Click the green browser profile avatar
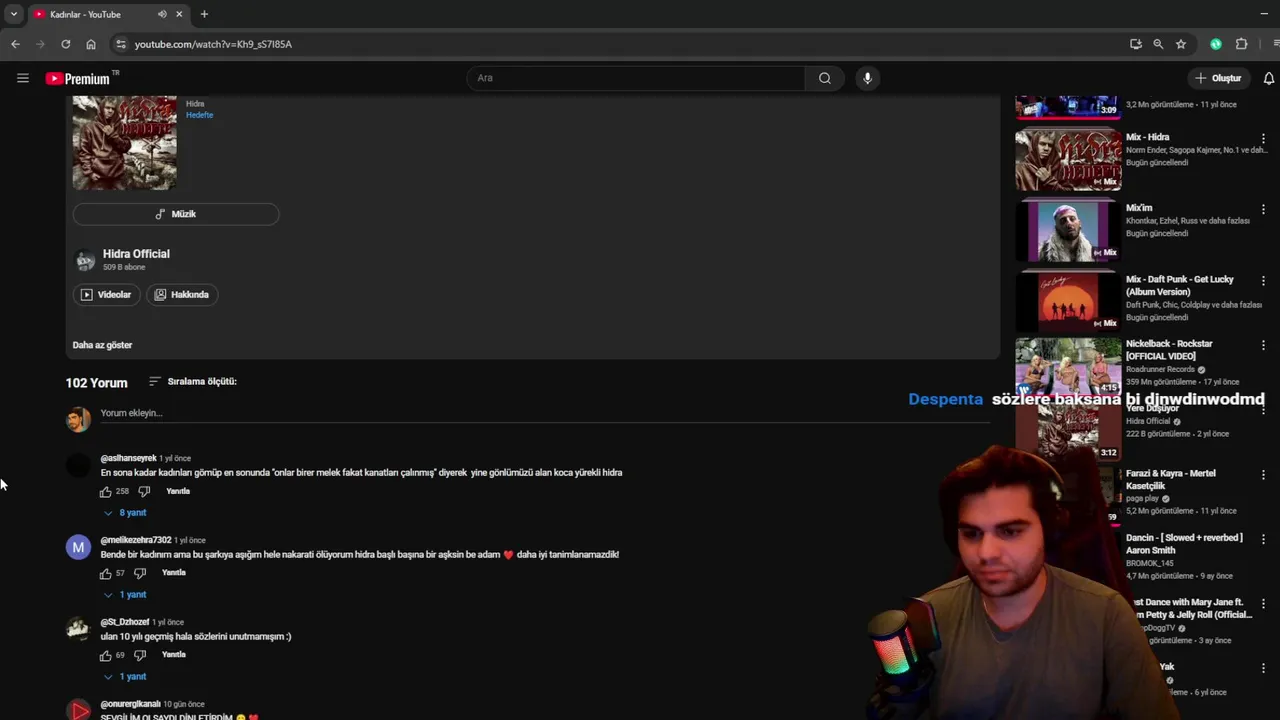The width and height of the screenshot is (1280, 720). click(1216, 44)
